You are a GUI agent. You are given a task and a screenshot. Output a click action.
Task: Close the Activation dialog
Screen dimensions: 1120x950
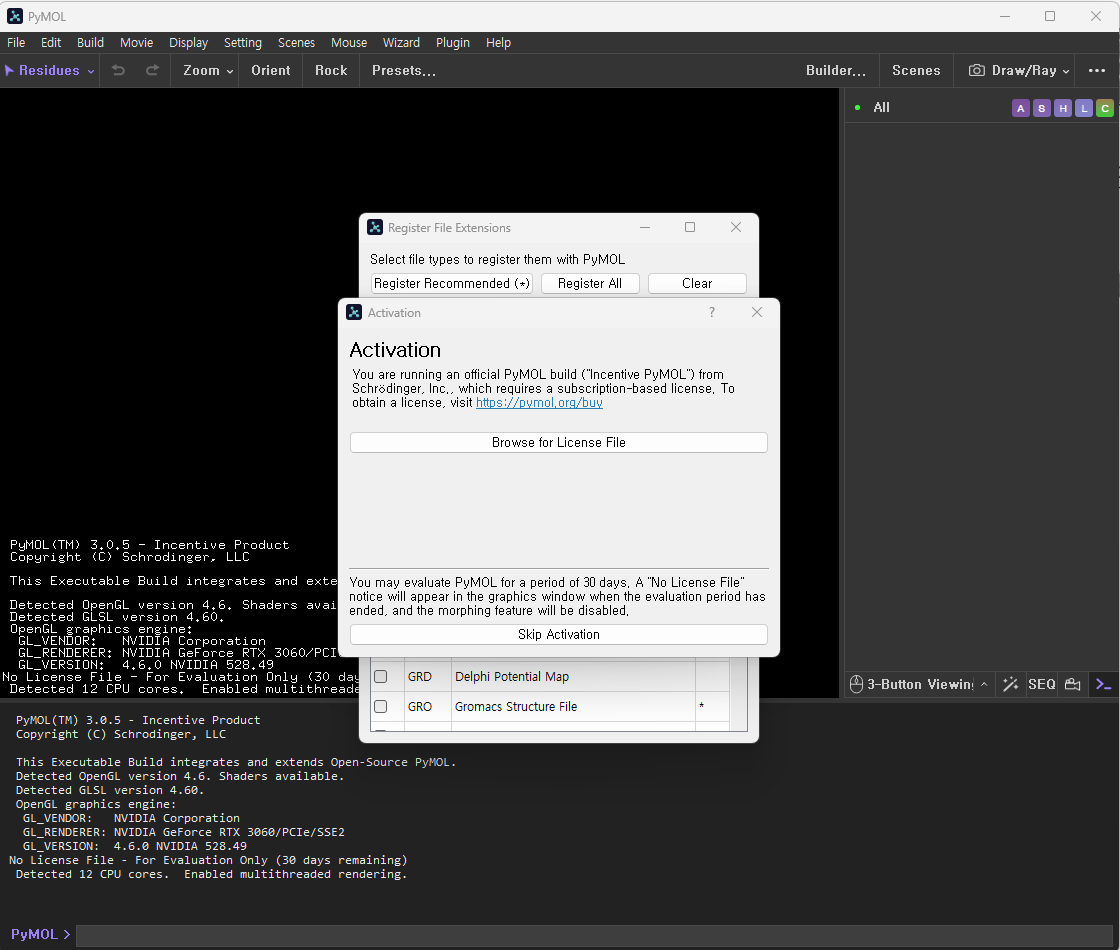[x=757, y=312]
